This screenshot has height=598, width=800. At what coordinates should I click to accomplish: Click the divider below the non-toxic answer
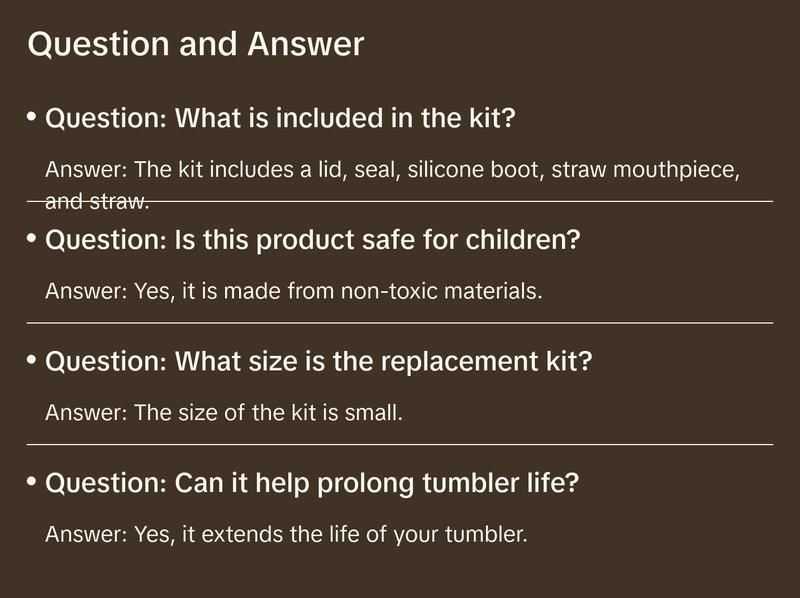click(x=400, y=323)
